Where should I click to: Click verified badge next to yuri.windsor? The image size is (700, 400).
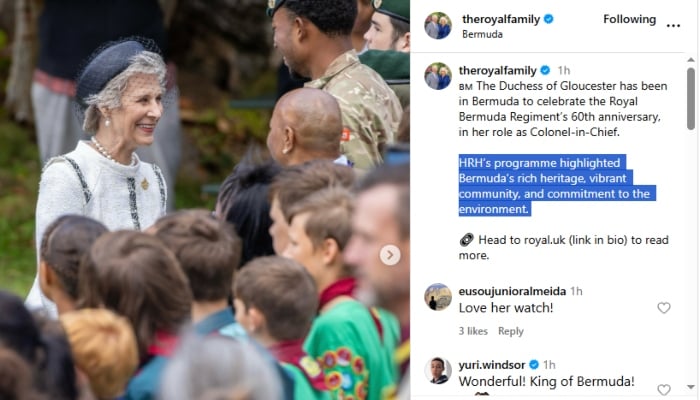pyautogui.click(x=534, y=365)
